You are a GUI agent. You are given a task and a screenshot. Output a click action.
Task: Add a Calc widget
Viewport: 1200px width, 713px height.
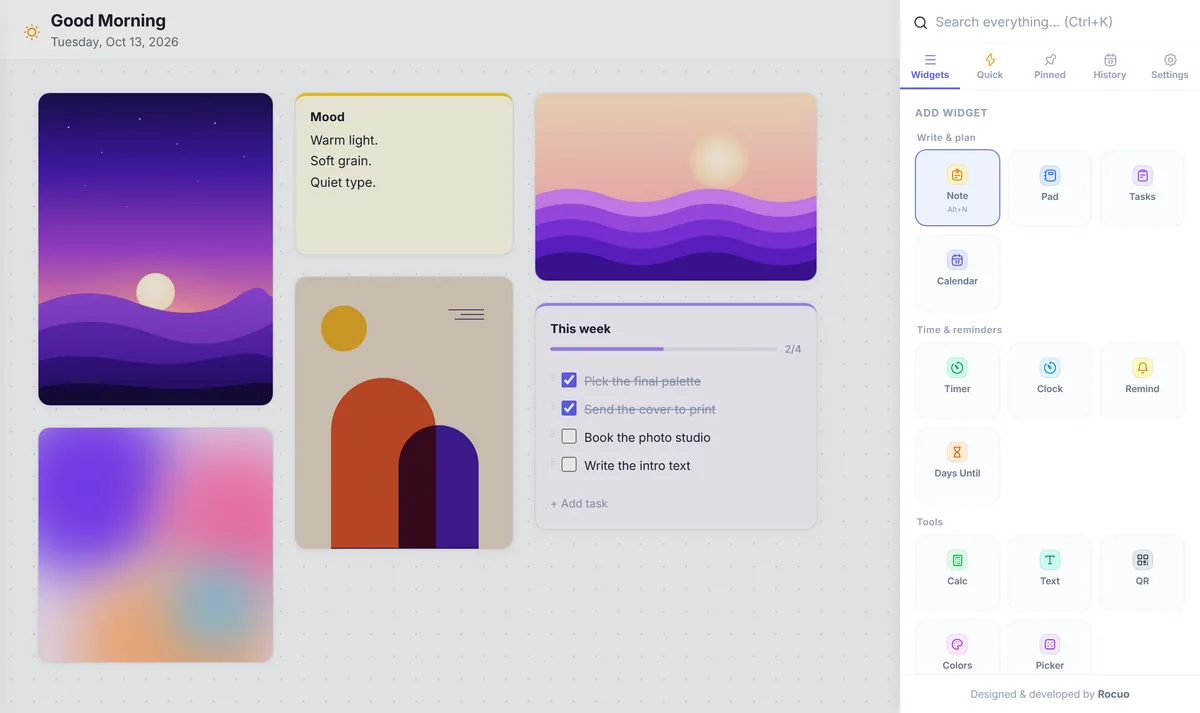point(957,572)
